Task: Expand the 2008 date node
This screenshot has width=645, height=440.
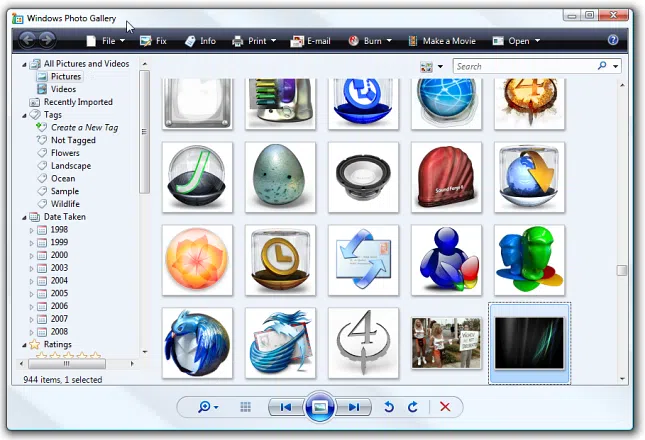Action: [31, 332]
